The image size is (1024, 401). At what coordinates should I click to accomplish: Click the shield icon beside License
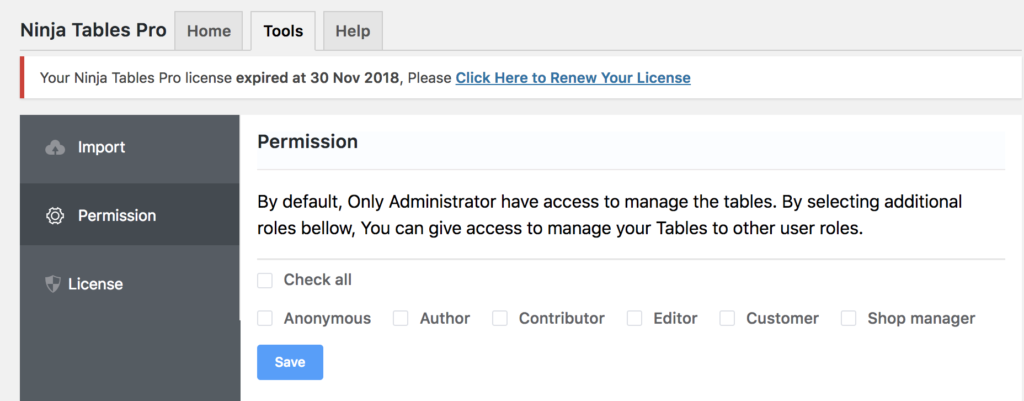tap(53, 284)
